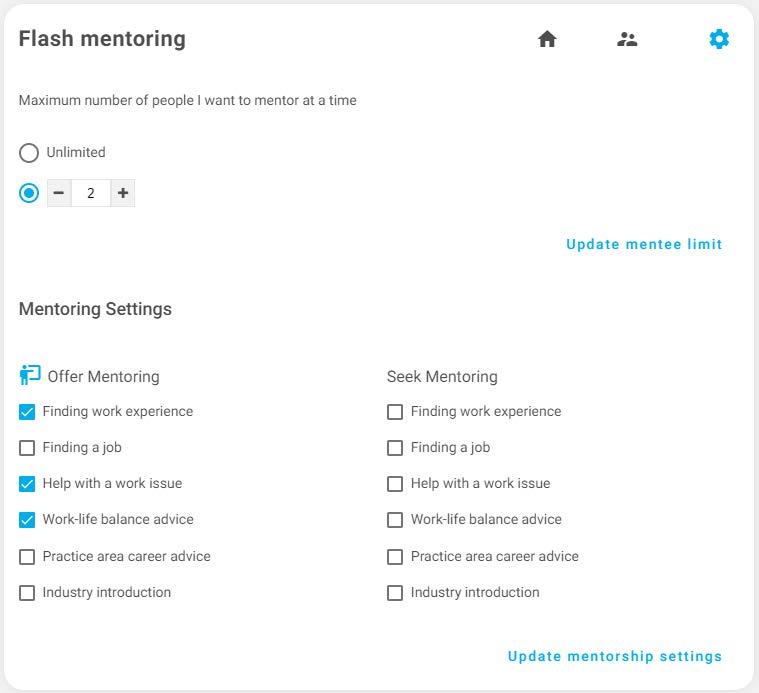Image resolution: width=759 pixels, height=693 pixels.
Task: Click the mentee limit number field
Action: [91, 193]
